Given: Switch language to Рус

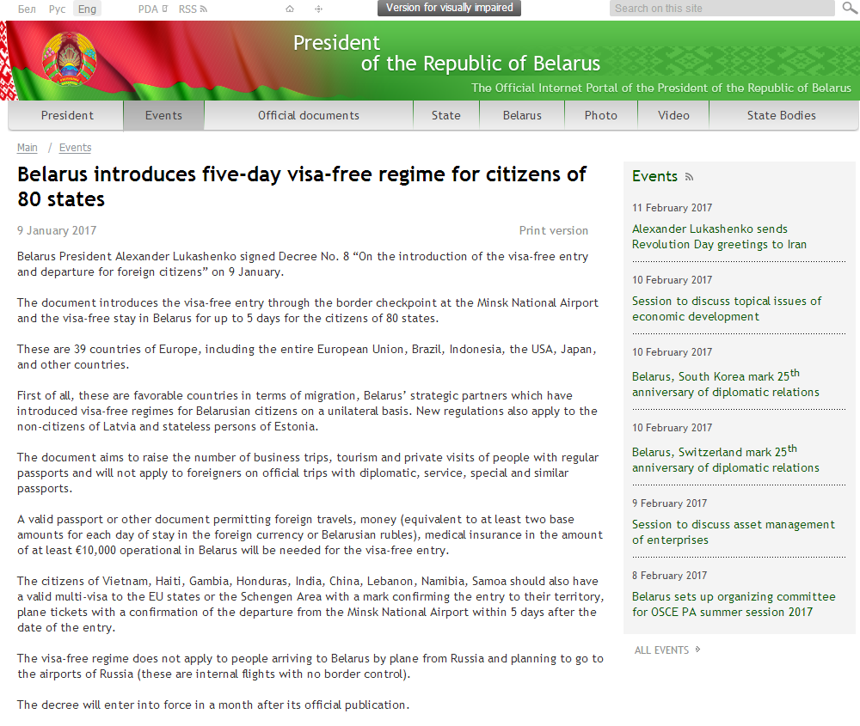Looking at the screenshot, I should tap(57, 9).
